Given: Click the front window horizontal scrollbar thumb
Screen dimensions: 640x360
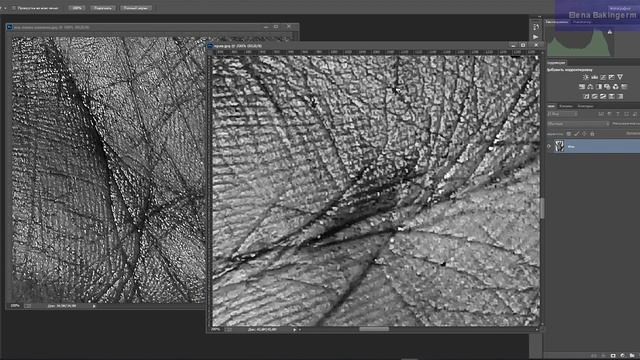Looking at the screenshot, I should (374, 329).
